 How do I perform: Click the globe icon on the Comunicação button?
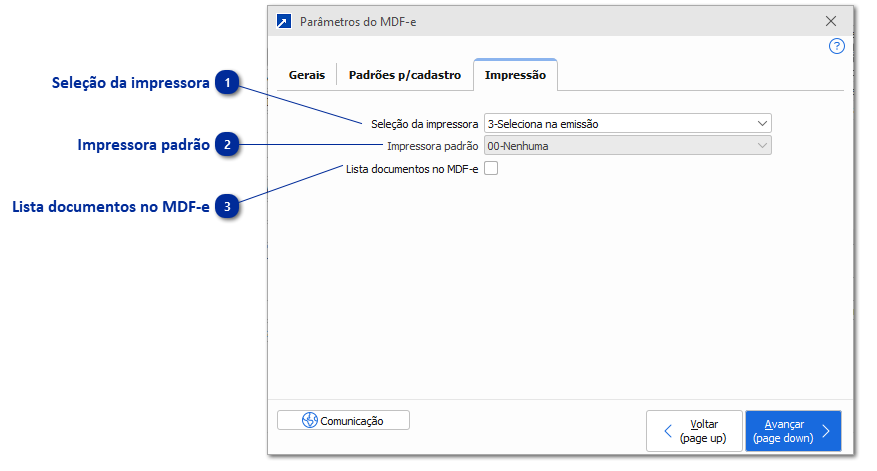tap(310, 421)
